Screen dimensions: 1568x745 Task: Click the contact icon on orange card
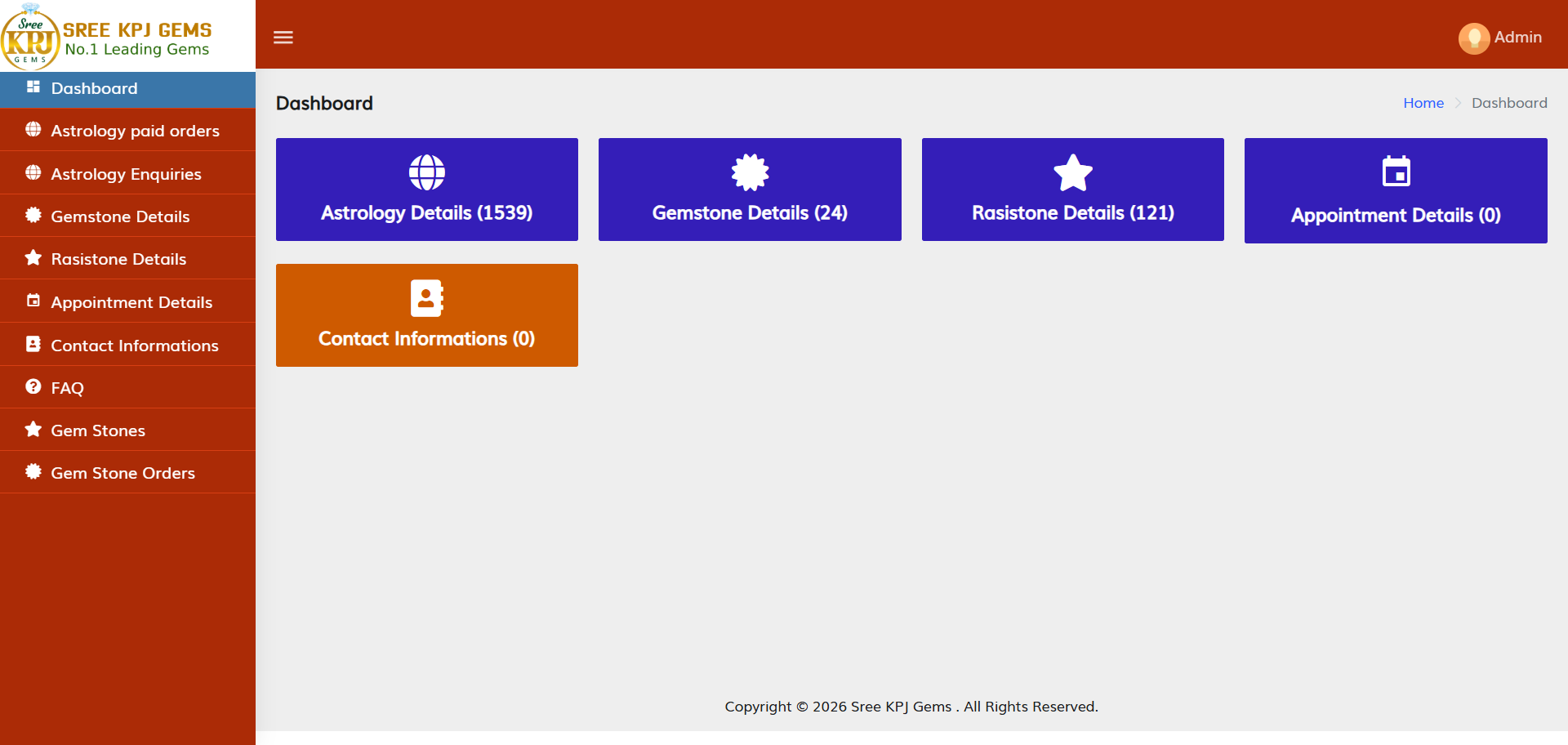pyautogui.click(x=427, y=298)
